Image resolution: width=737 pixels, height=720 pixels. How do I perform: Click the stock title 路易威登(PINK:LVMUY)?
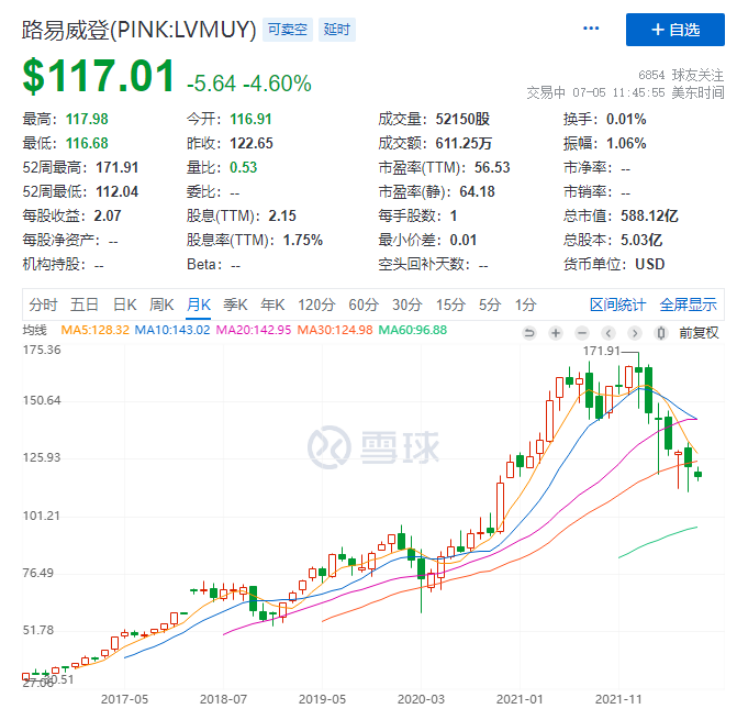coord(139,30)
